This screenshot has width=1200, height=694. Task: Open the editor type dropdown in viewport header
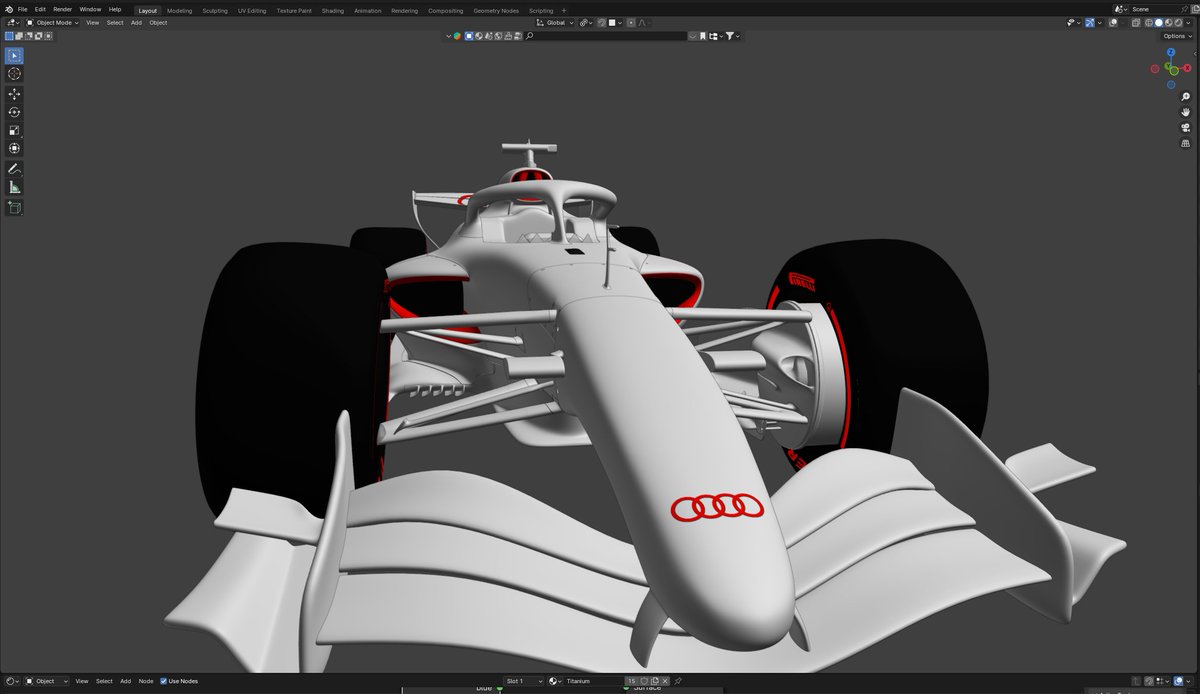12,22
